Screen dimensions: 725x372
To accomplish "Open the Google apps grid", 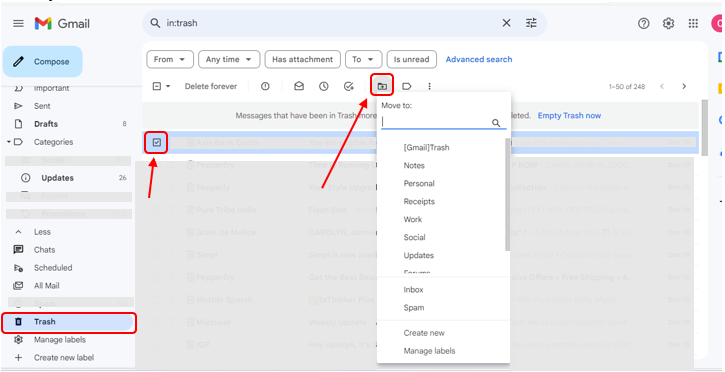I will tap(693, 23).
